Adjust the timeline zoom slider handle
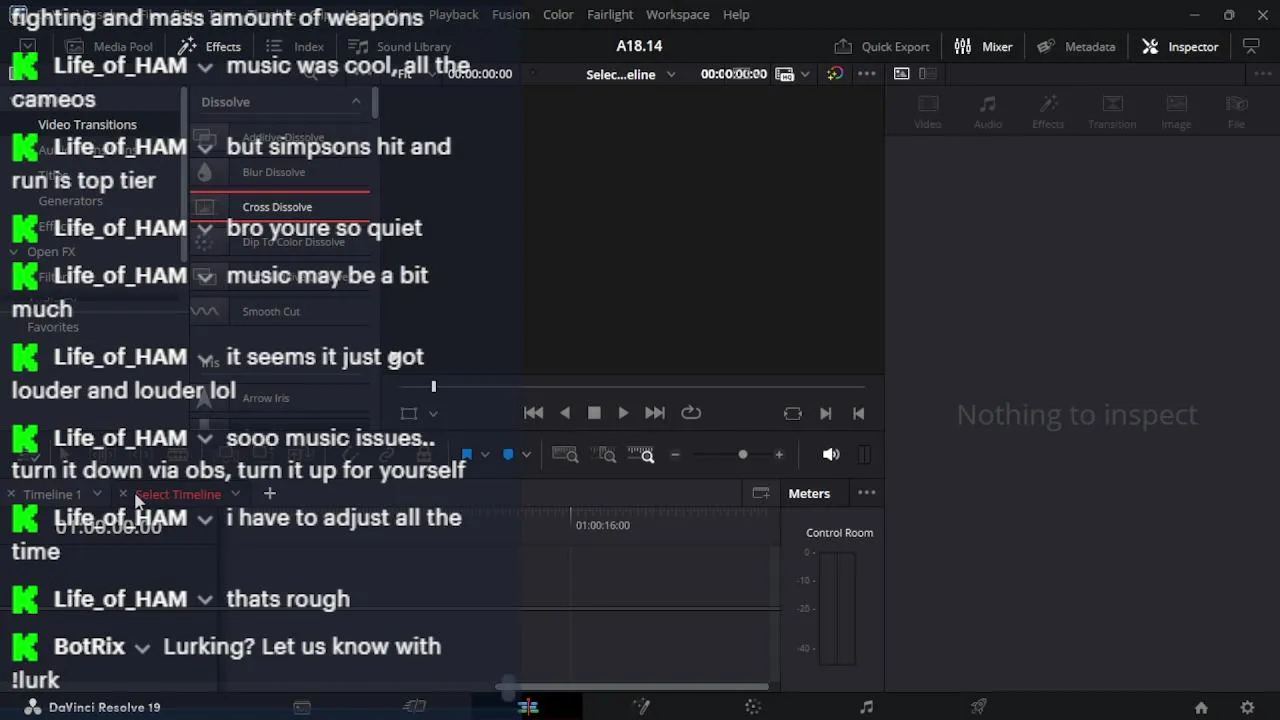Screen dimensions: 1280x720 [742, 455]
